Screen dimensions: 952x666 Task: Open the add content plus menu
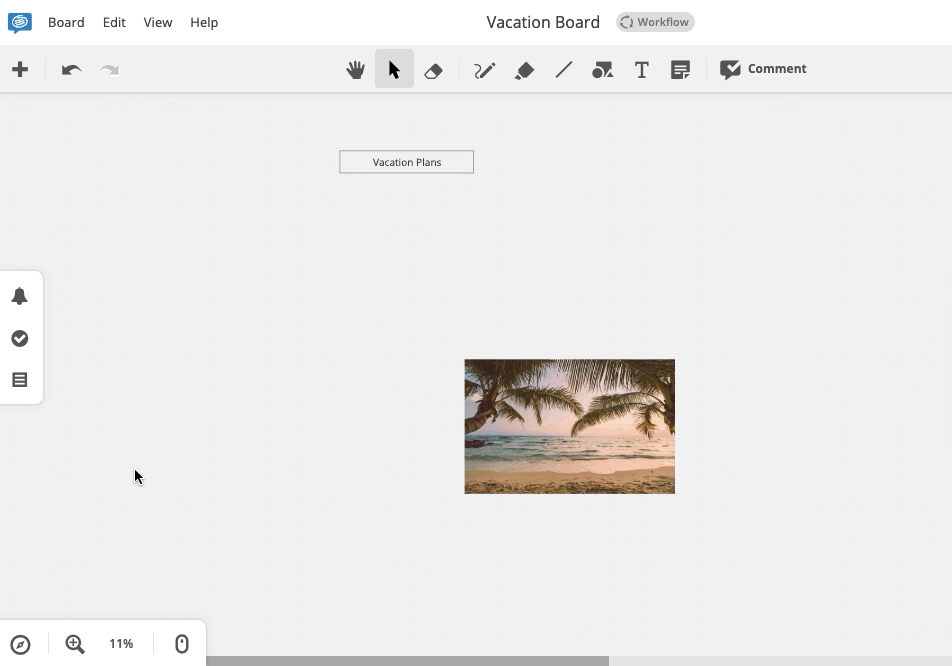(x=20, y=70)
